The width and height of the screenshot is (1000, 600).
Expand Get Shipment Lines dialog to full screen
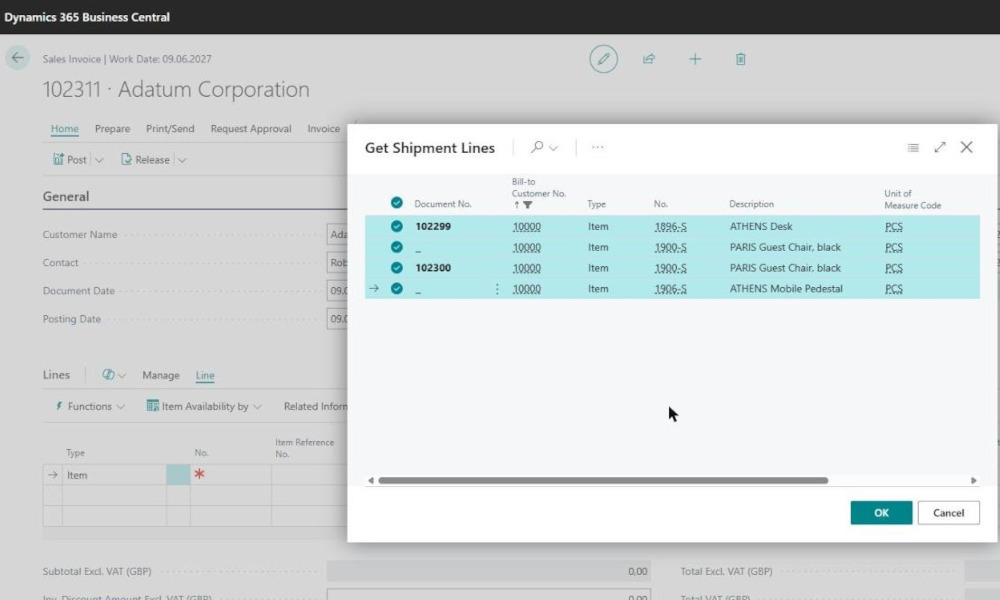click(x=940, y=147)
